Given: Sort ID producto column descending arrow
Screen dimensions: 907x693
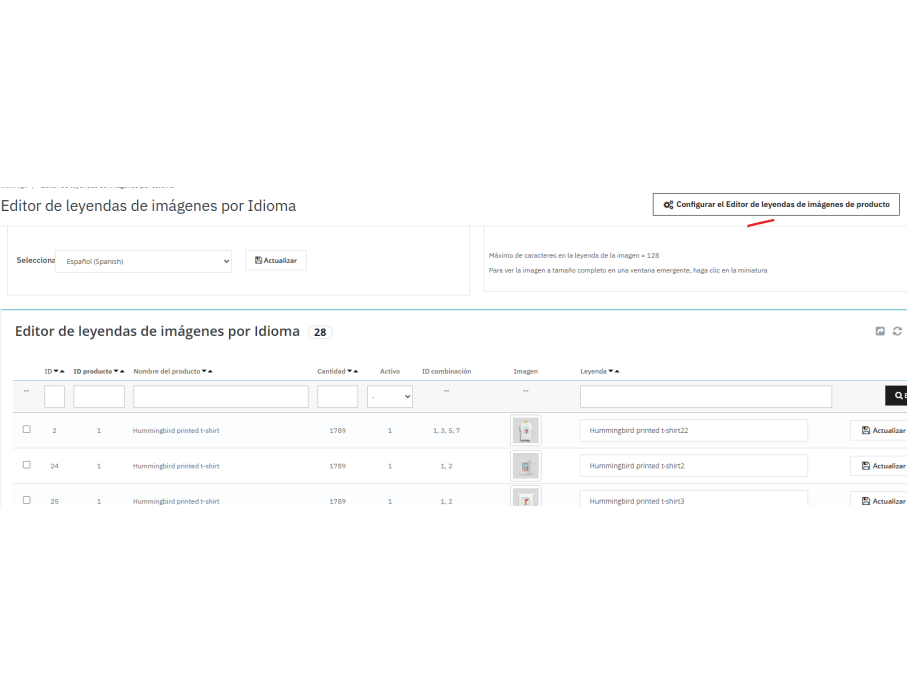Looking at the screenshot, I should (x=116, y=371).
